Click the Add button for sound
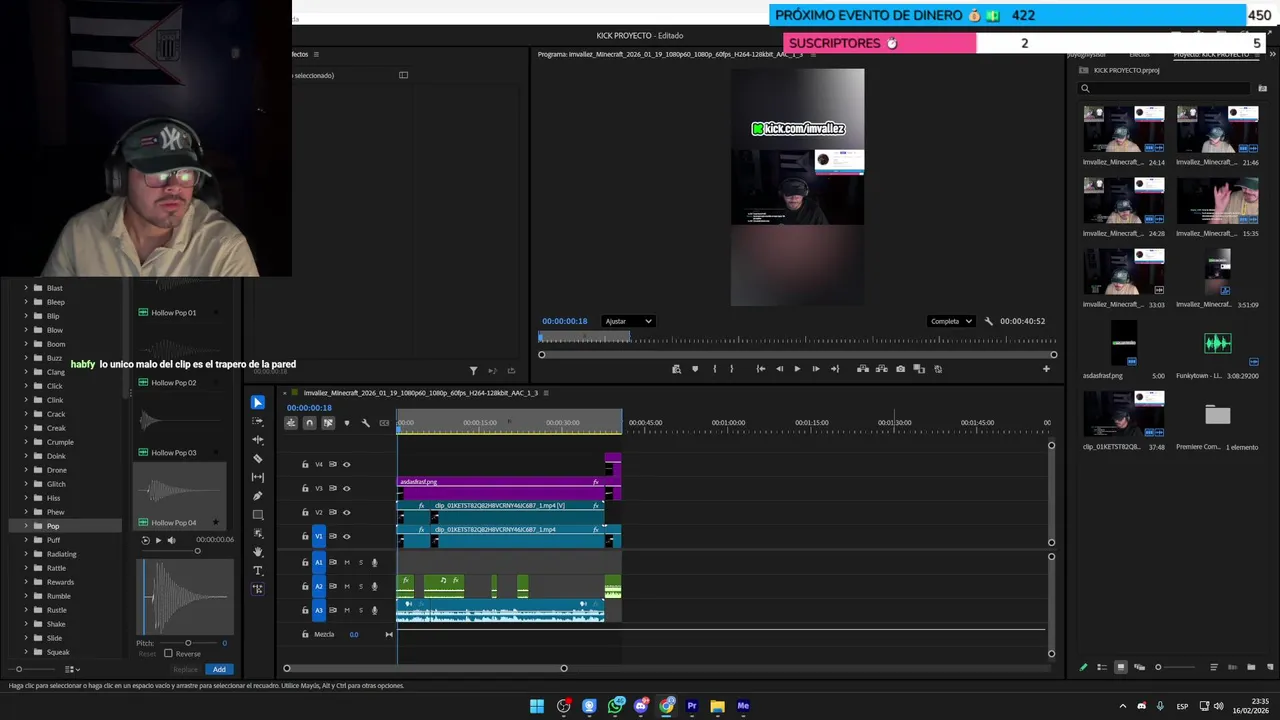 [219, 669]
